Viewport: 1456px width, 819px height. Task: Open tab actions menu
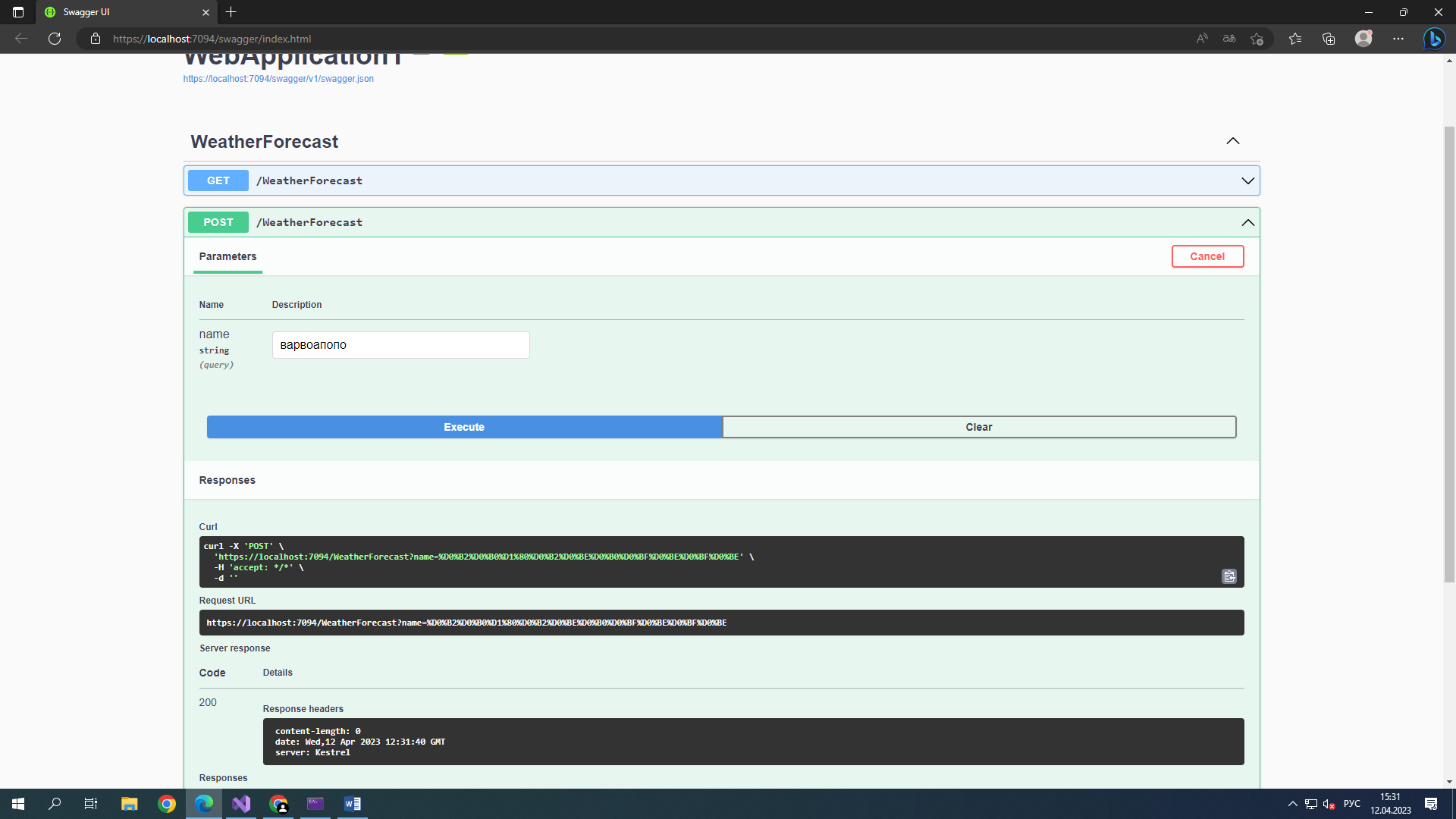18,12
